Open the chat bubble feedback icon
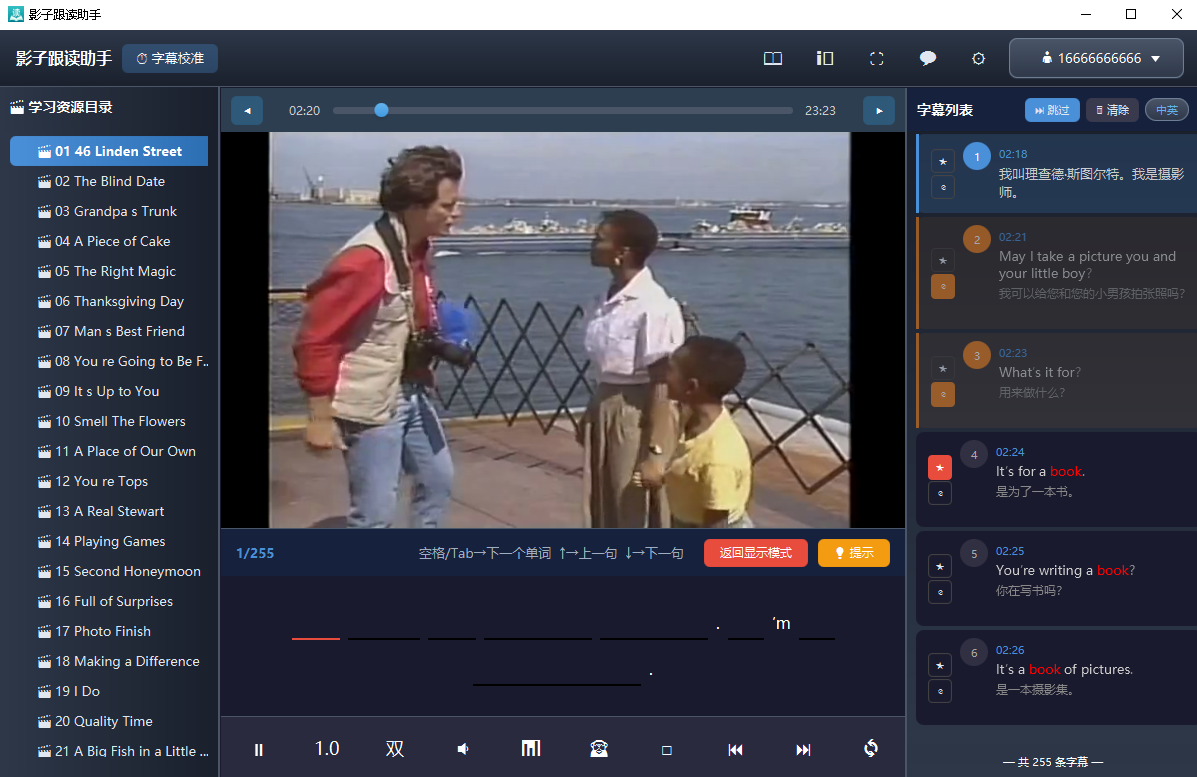 928,59
